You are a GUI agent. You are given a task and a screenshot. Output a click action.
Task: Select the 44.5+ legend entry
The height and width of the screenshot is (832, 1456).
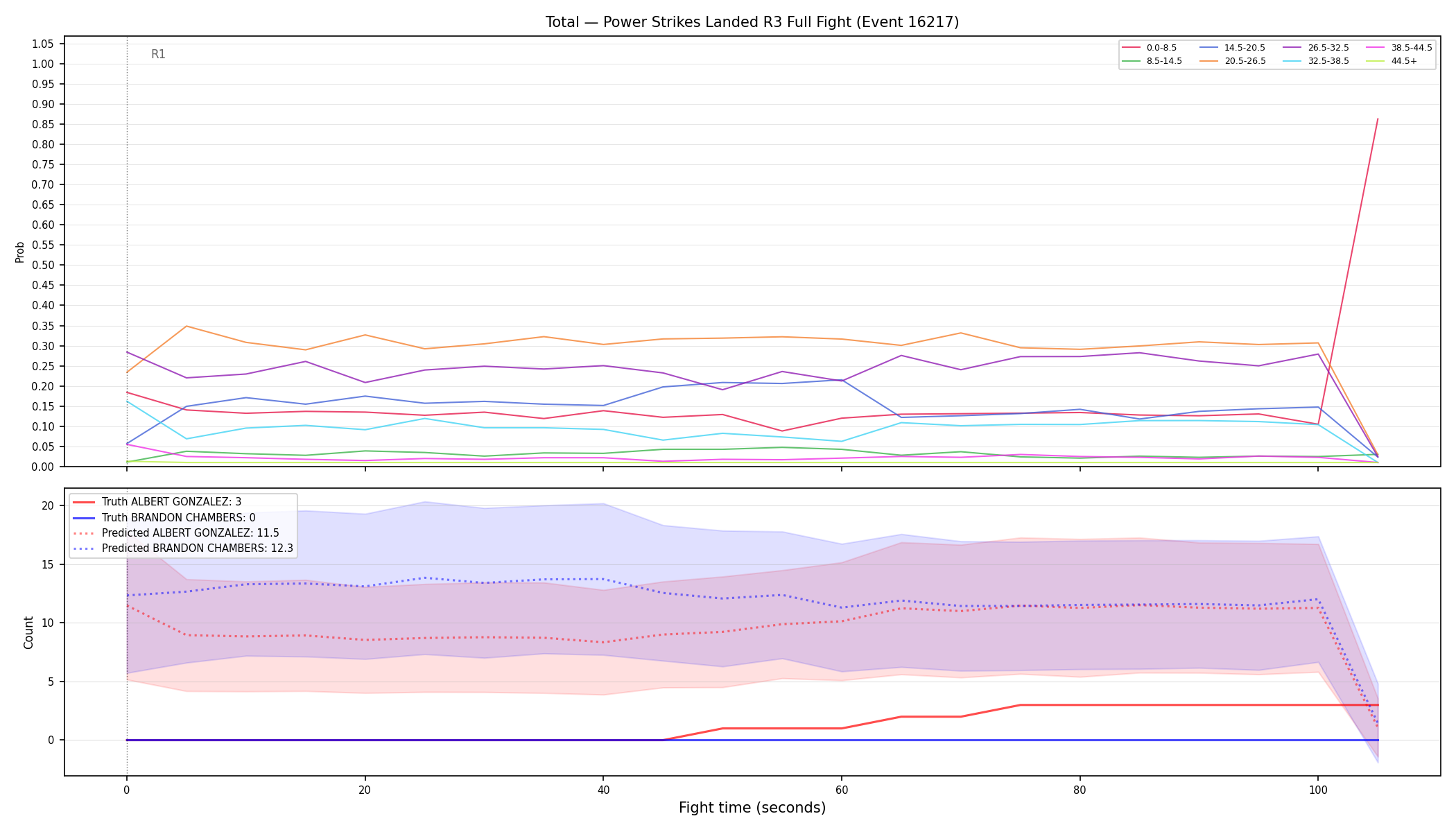pyautogui.click(x=1392, y=61)
